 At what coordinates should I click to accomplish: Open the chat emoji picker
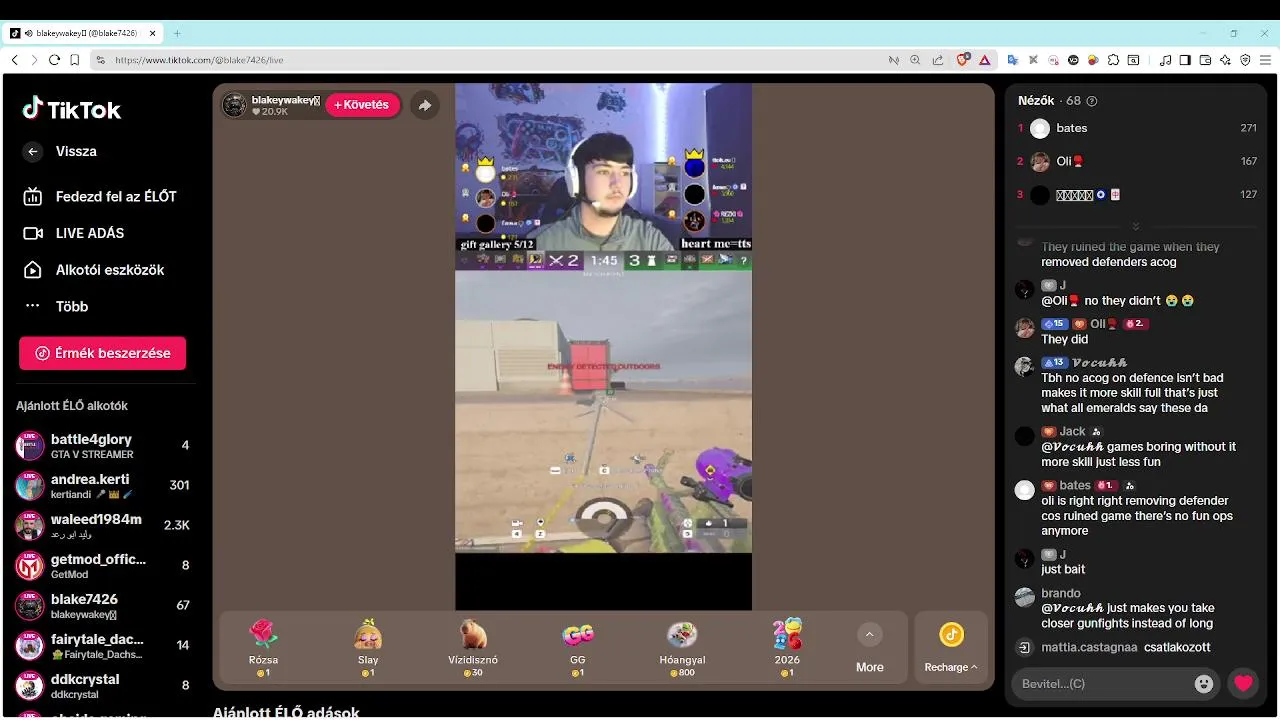pos(1204,684)
